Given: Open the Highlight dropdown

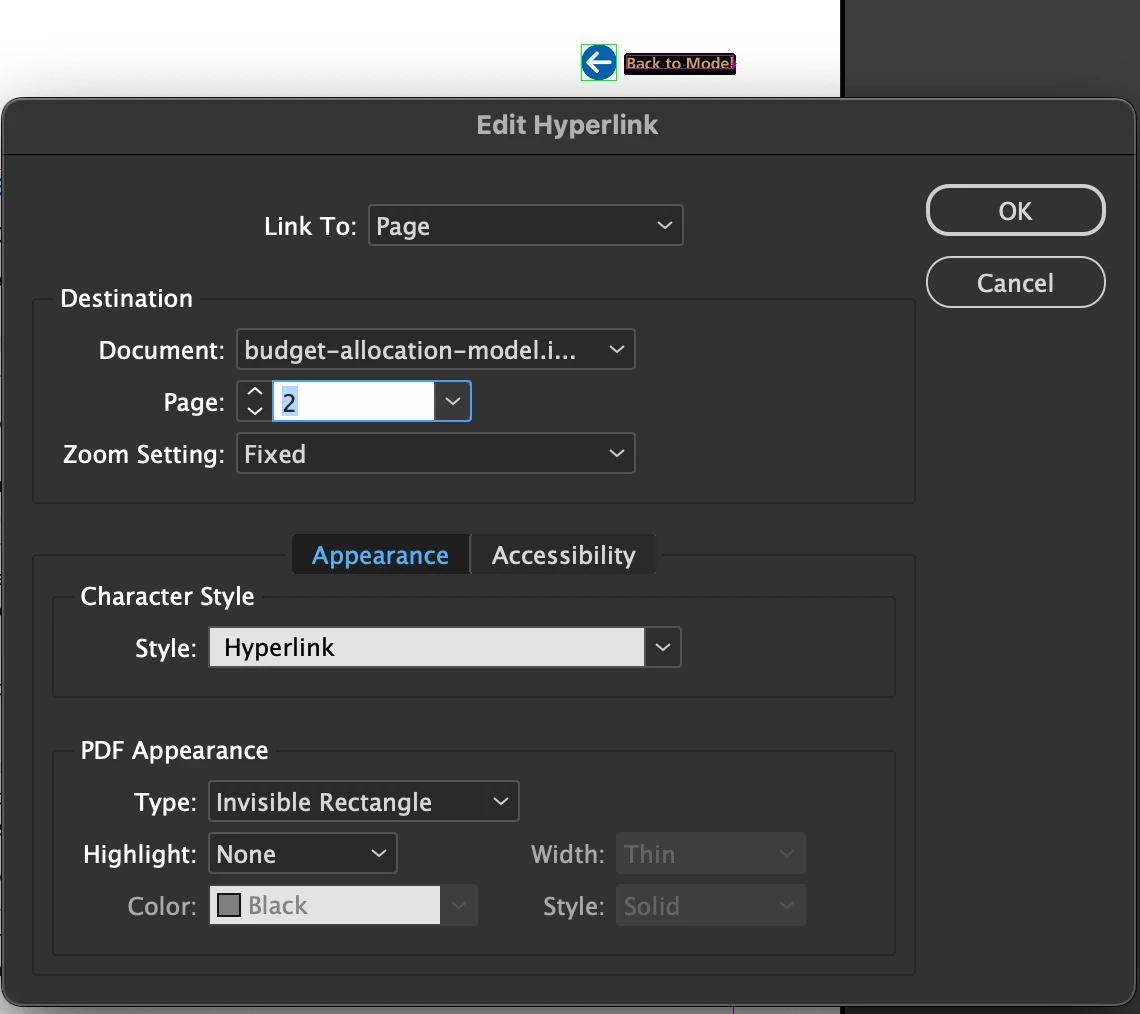Looking at the screenshot, I should pyautogui.click(x=302, y=853).
